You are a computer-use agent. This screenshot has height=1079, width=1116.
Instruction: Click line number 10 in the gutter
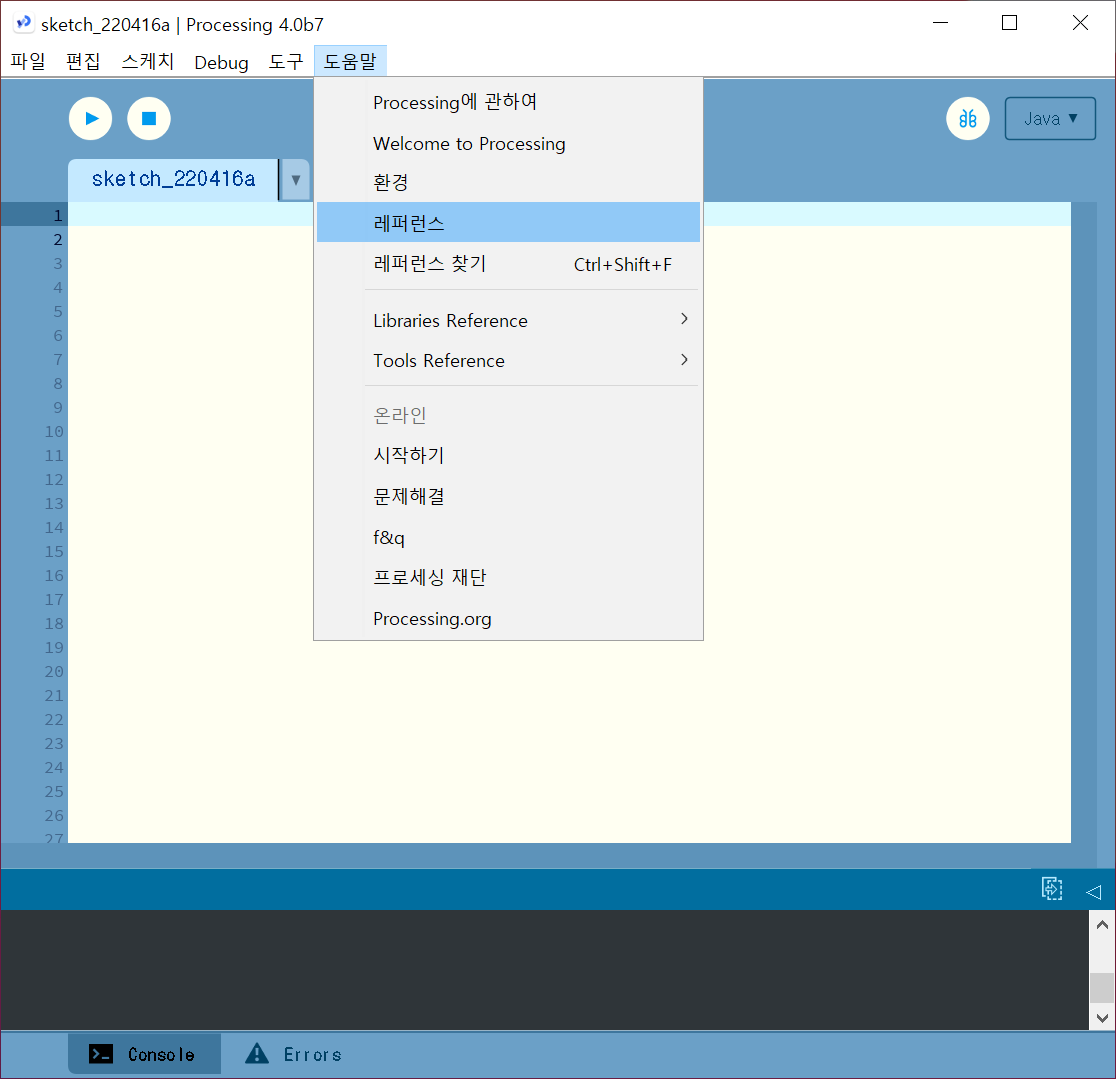coord(54,431)
